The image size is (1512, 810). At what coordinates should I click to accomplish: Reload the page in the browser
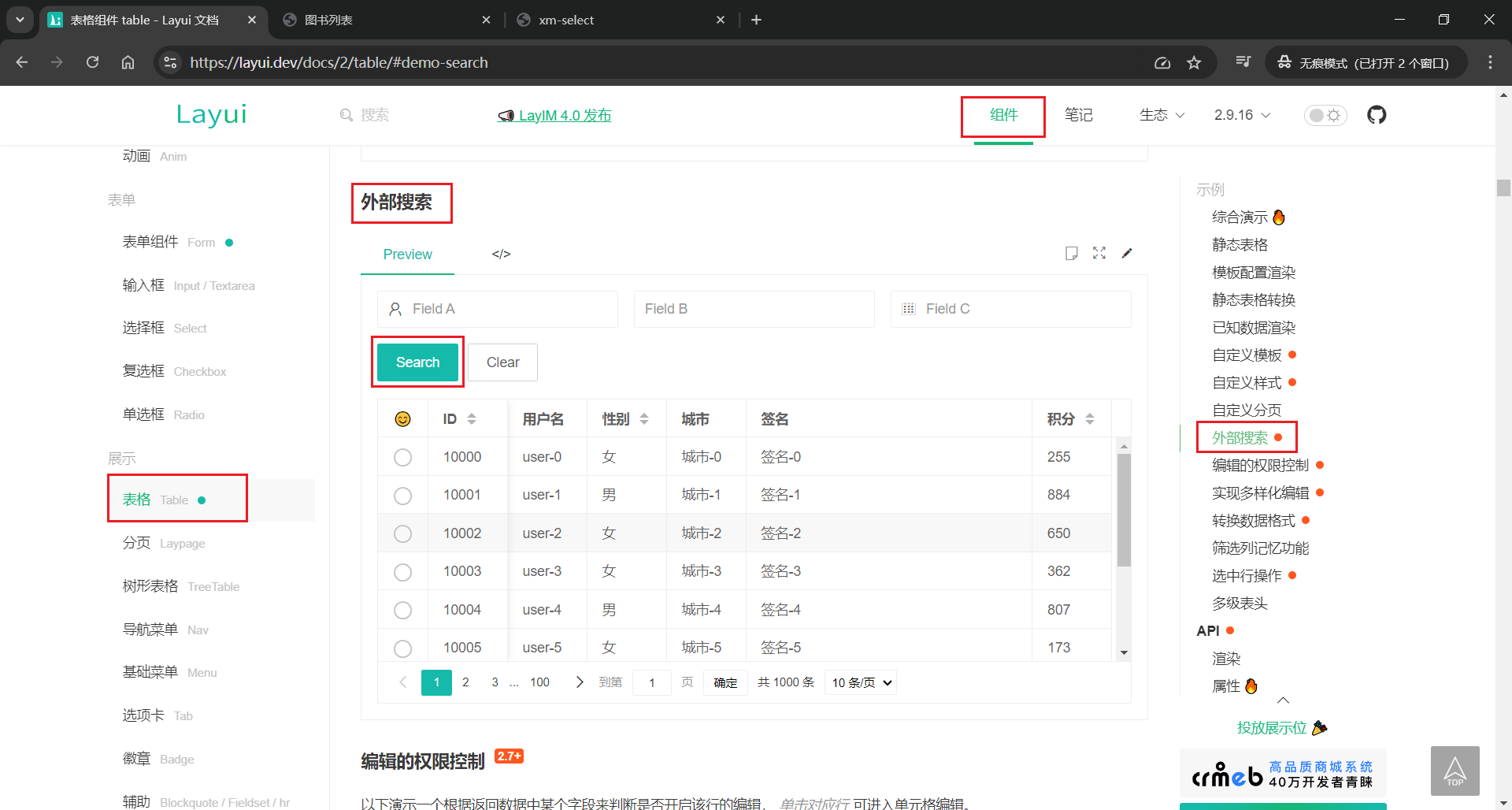coord(92,62)
